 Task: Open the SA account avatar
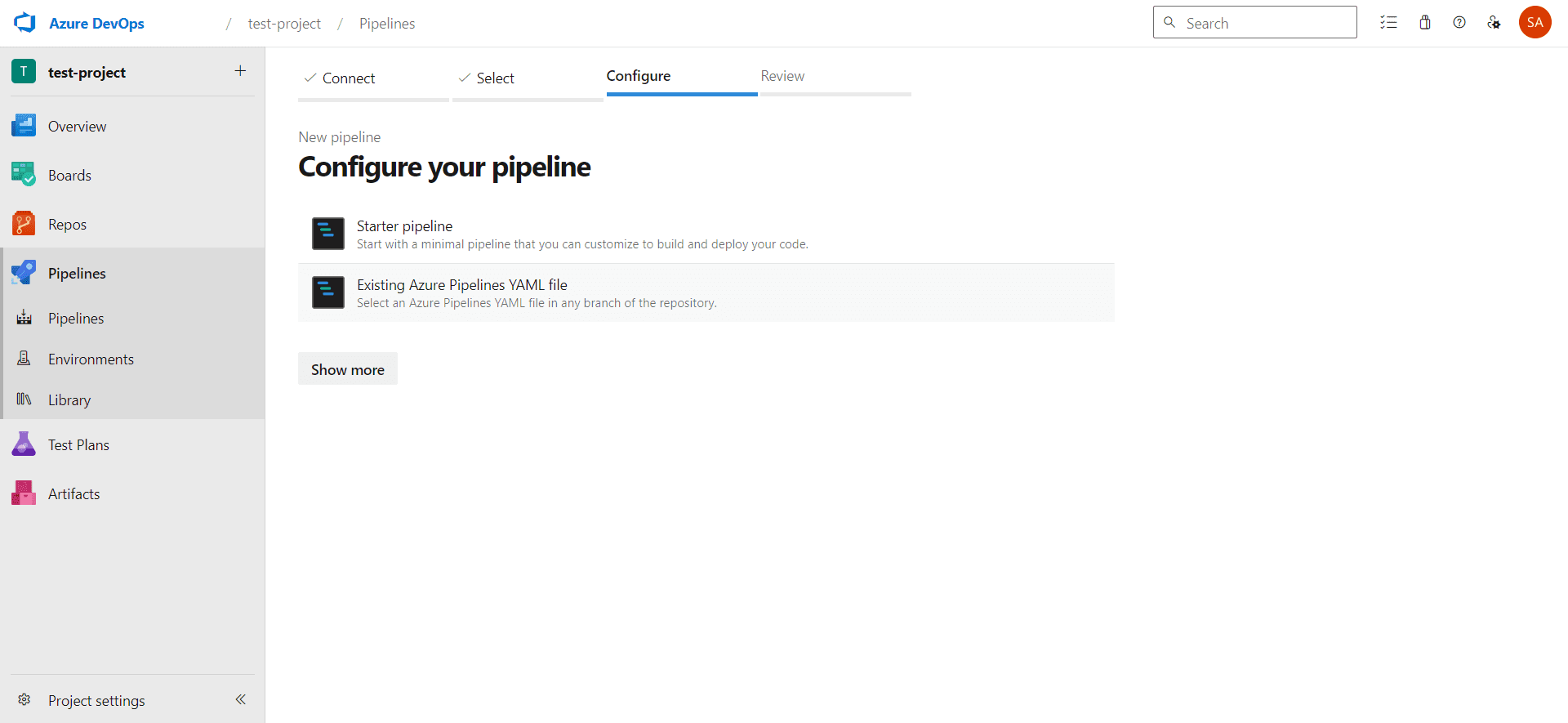point(1535,23)
